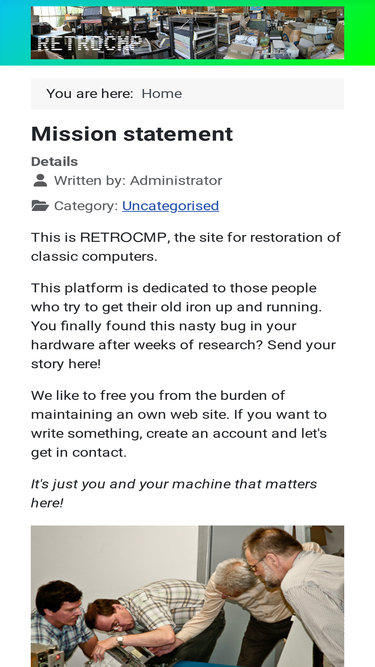This screenshot has width=375, height=667.
Task: Click the green gradient header background
Action: coord(359,33)
